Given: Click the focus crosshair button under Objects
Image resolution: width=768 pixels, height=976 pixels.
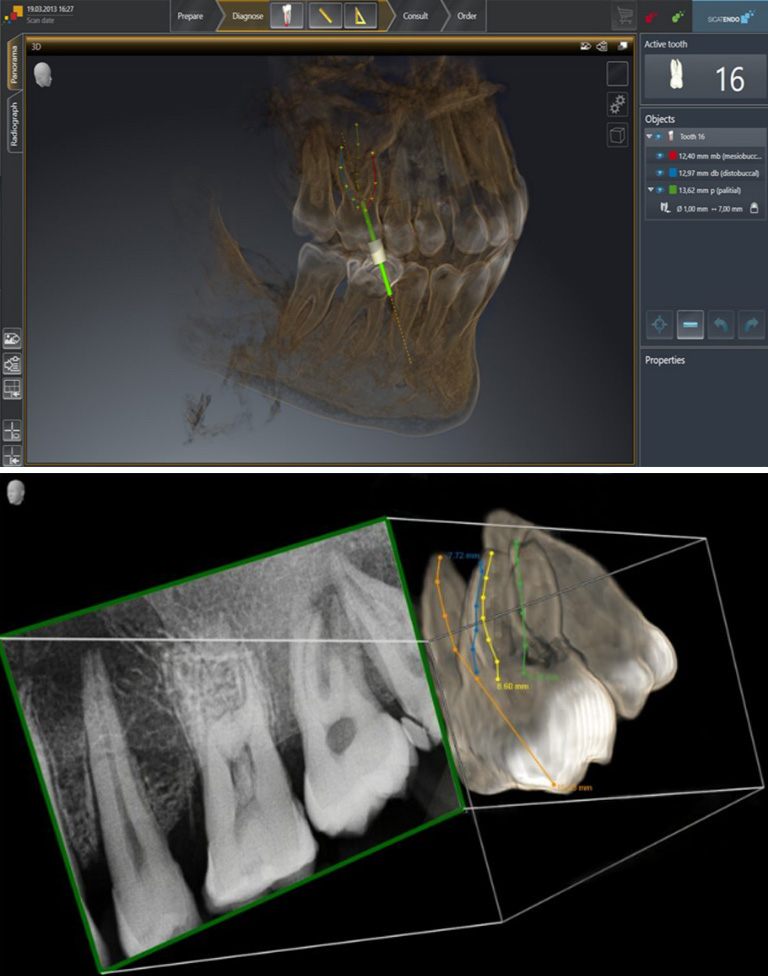Looking at the screenshot, I should (659, 324).
